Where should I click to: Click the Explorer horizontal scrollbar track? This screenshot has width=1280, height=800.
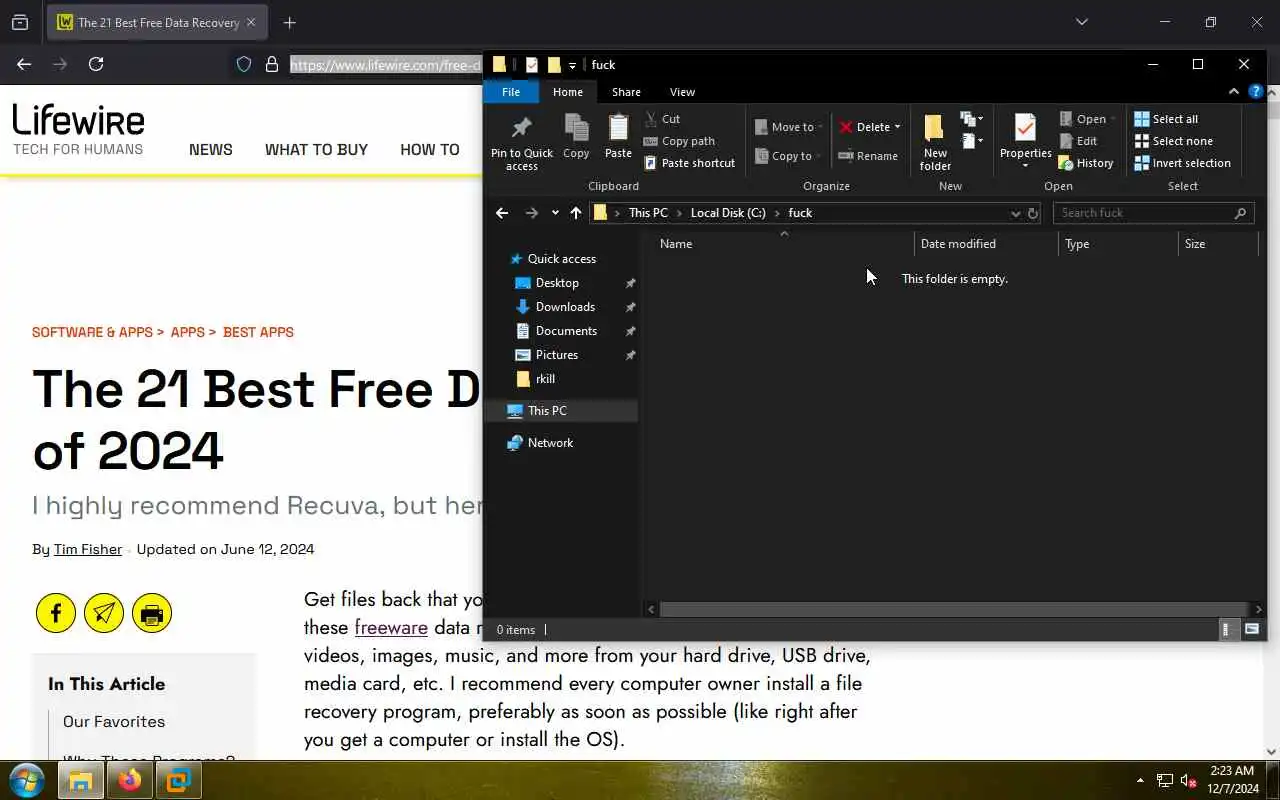[x=953, y=609]
